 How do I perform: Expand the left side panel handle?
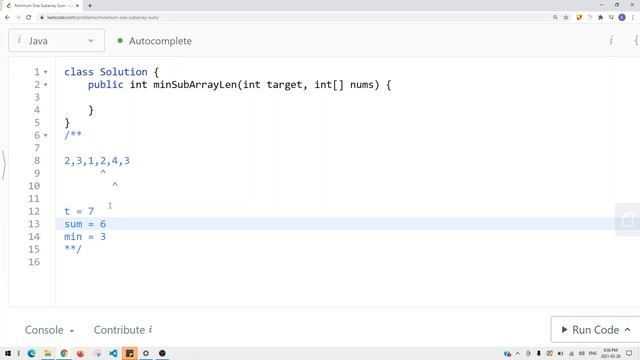[3, 165]
